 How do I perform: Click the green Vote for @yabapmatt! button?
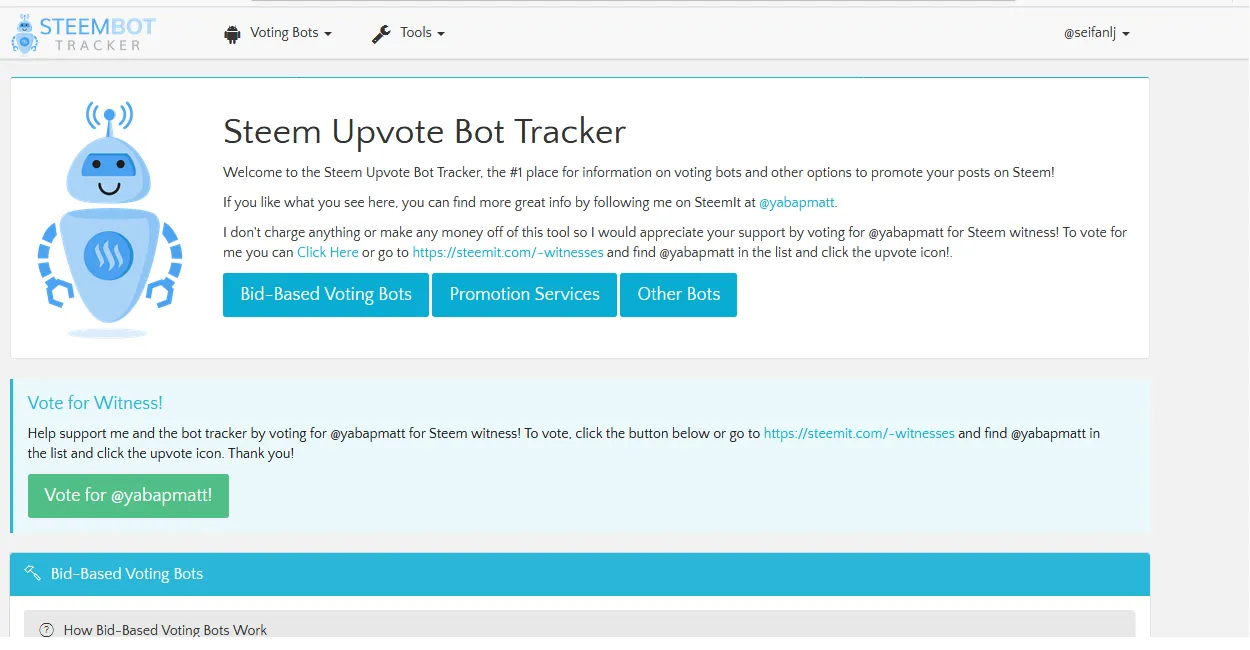point(128,496)
